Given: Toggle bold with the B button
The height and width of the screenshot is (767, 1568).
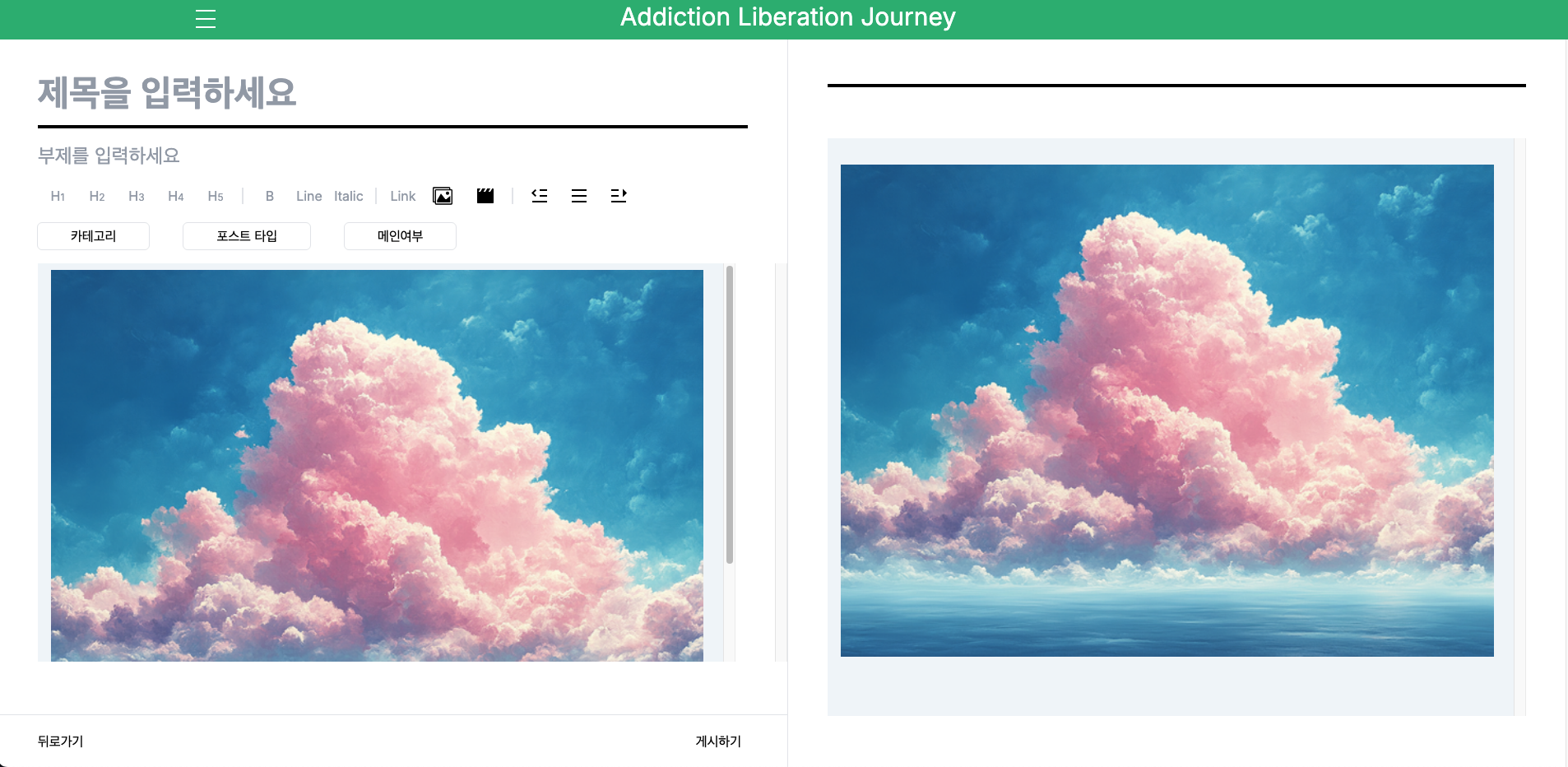Looking at the screenshot, I should [270, 196].
